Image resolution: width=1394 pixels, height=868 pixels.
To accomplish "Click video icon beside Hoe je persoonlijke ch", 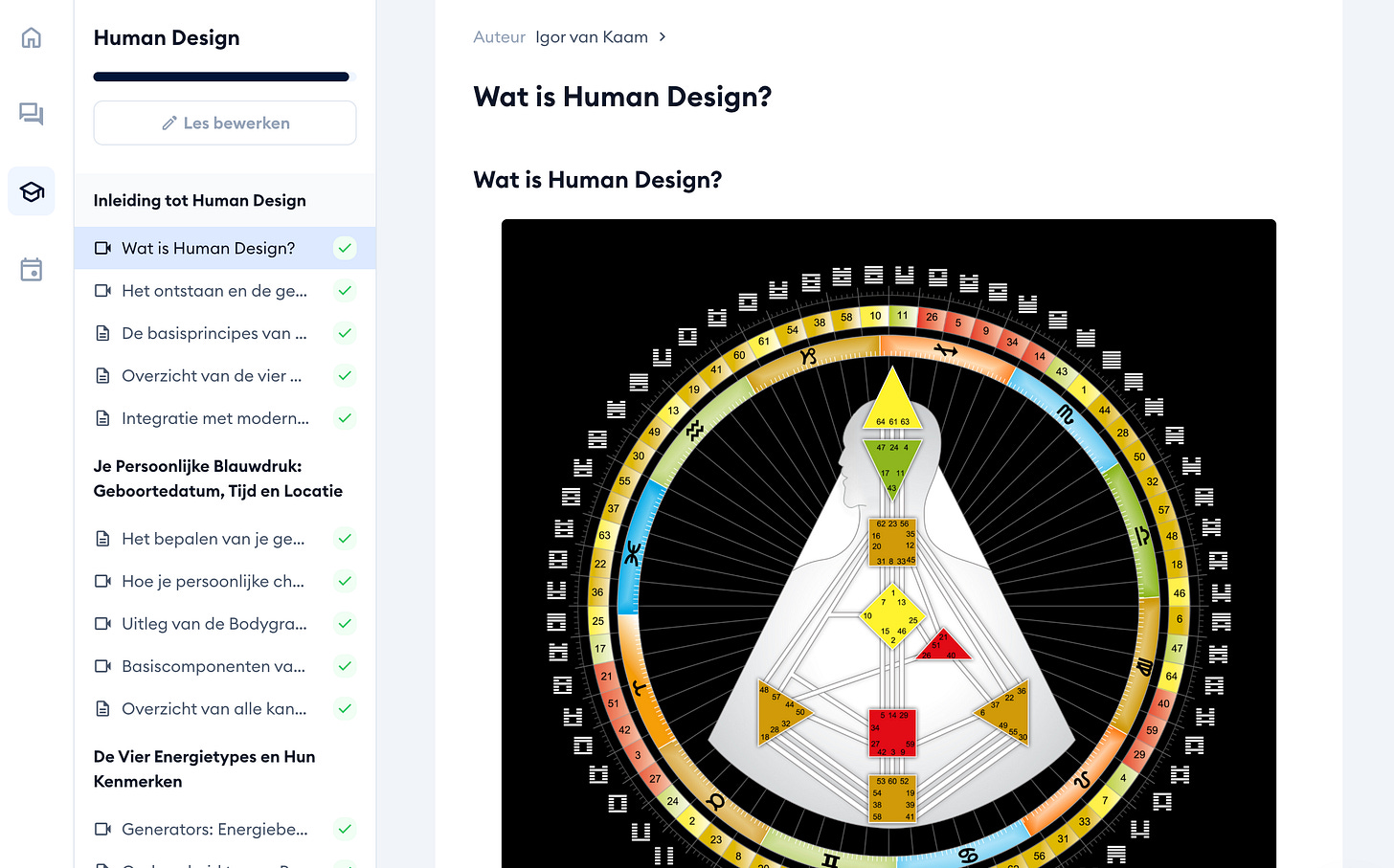I will 102,581.
